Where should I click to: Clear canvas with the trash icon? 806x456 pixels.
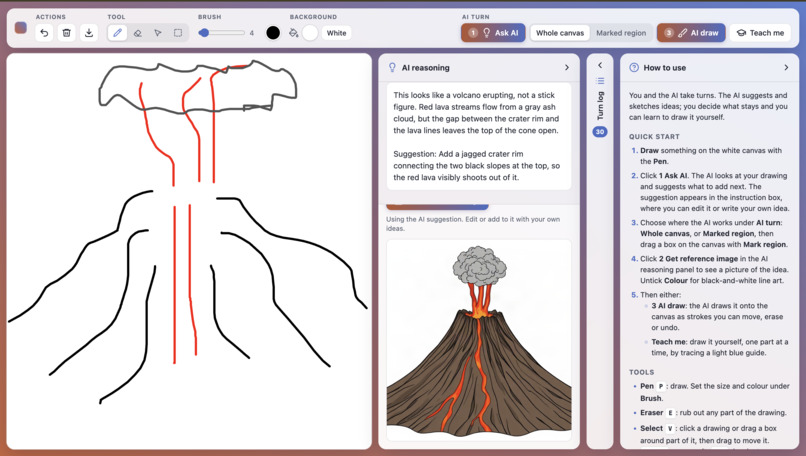66,33
